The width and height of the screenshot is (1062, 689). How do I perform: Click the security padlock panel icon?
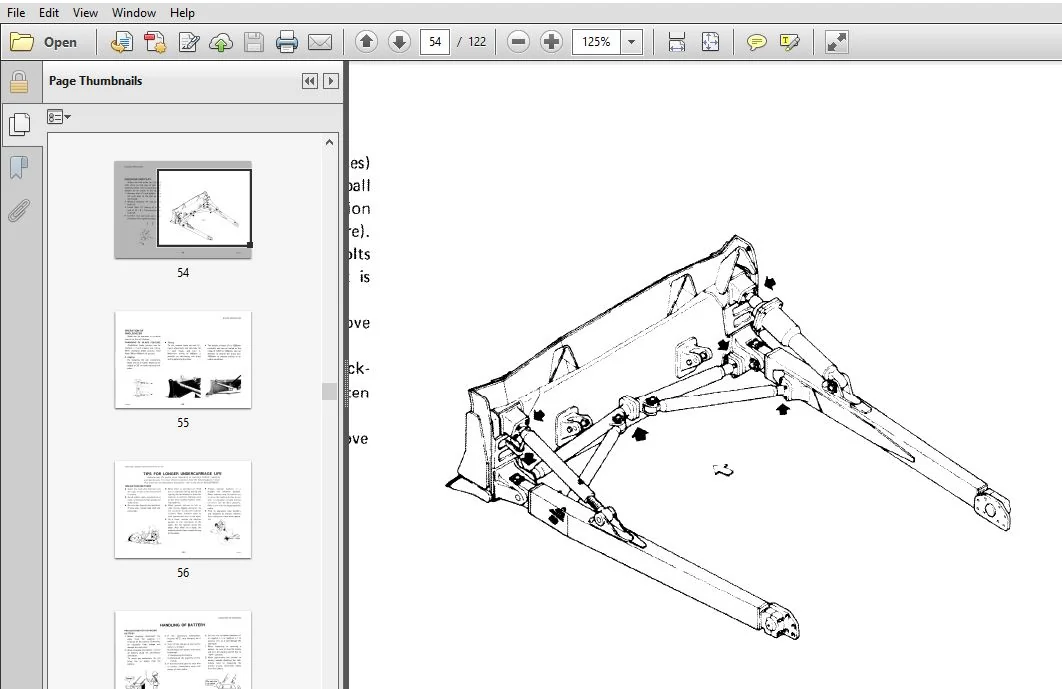tap(19, 83)
